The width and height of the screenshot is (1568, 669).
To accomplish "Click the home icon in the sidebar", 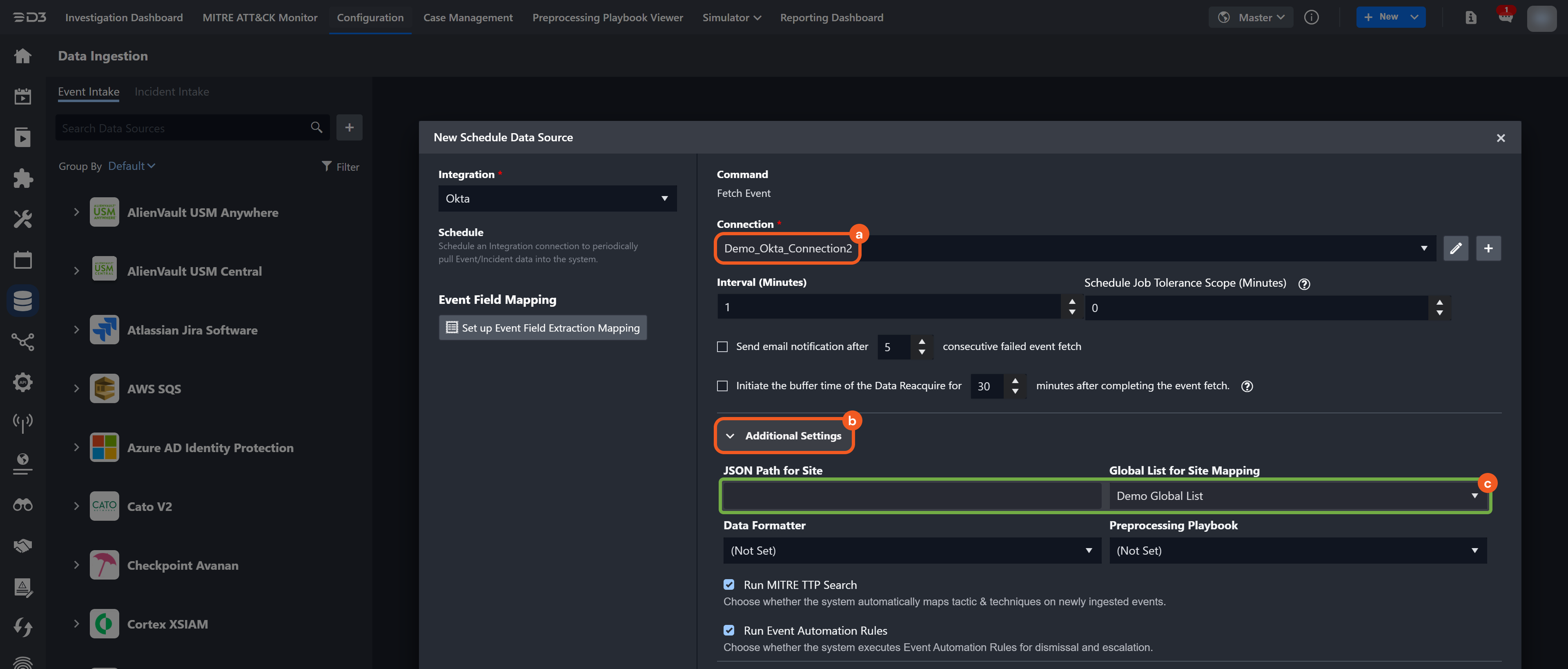I will click(x=22, y=56).
